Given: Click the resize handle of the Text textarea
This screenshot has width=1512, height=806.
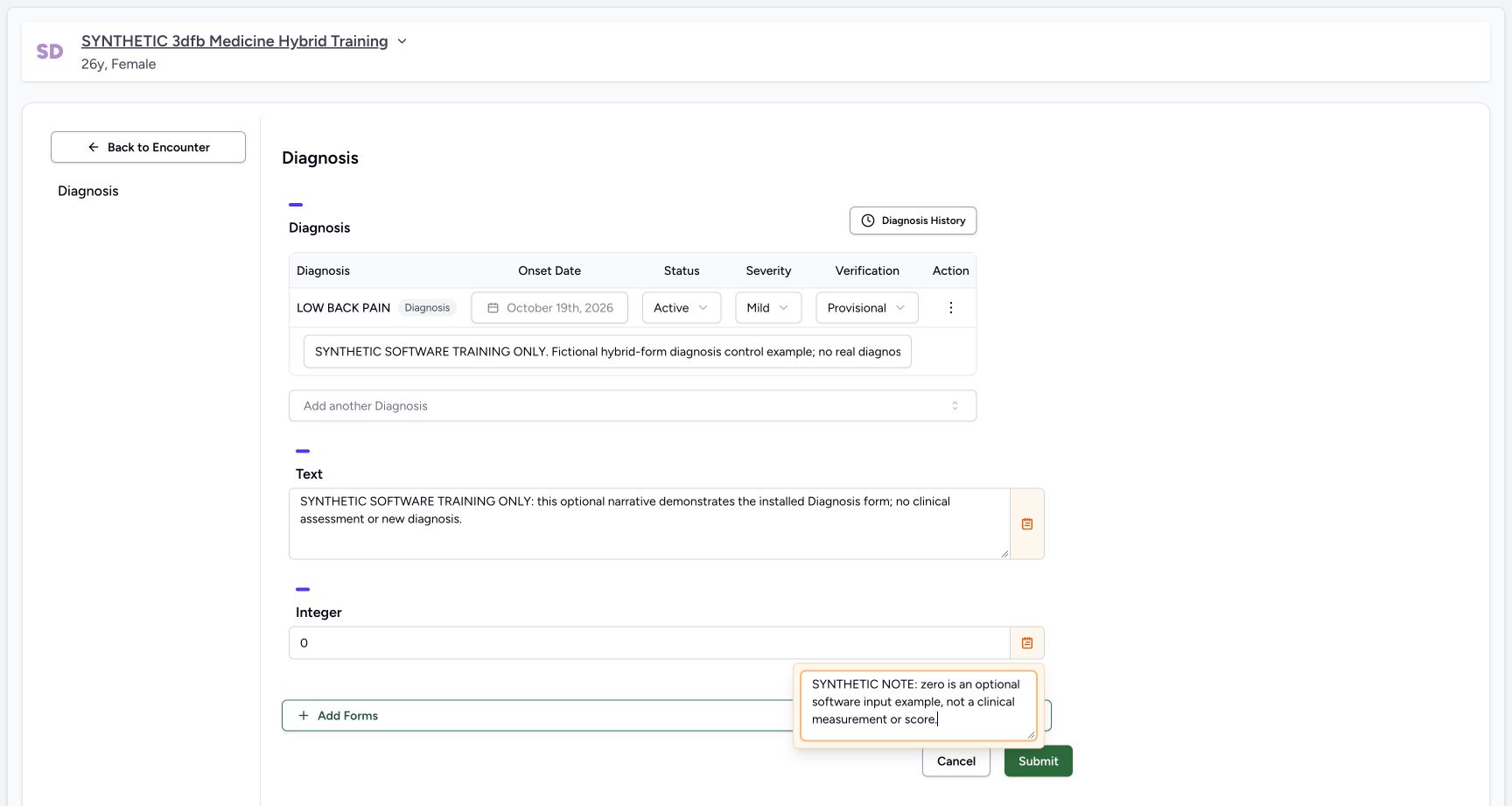Looking at the screenshot, I should tap(1004, 553).
